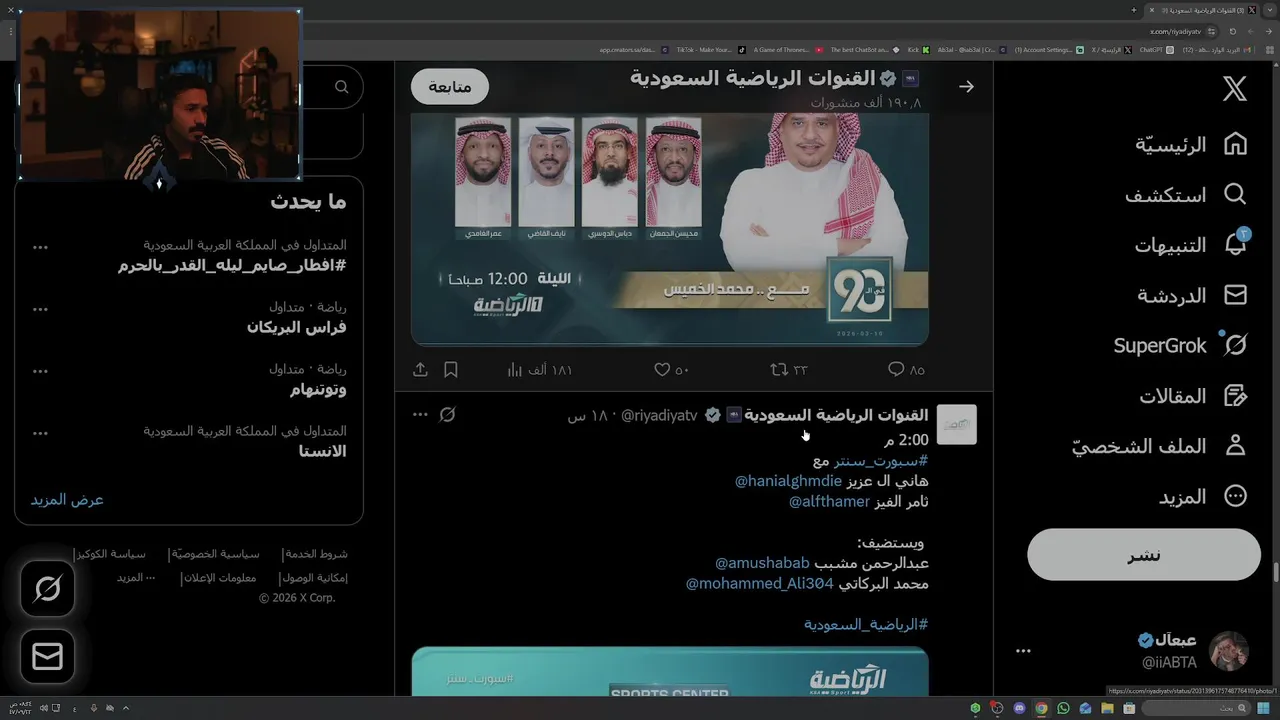Viewport: 1280px width, 720px height.
Task: Open التنبيهات notifications in sidebar
Action: (1191, 245)
